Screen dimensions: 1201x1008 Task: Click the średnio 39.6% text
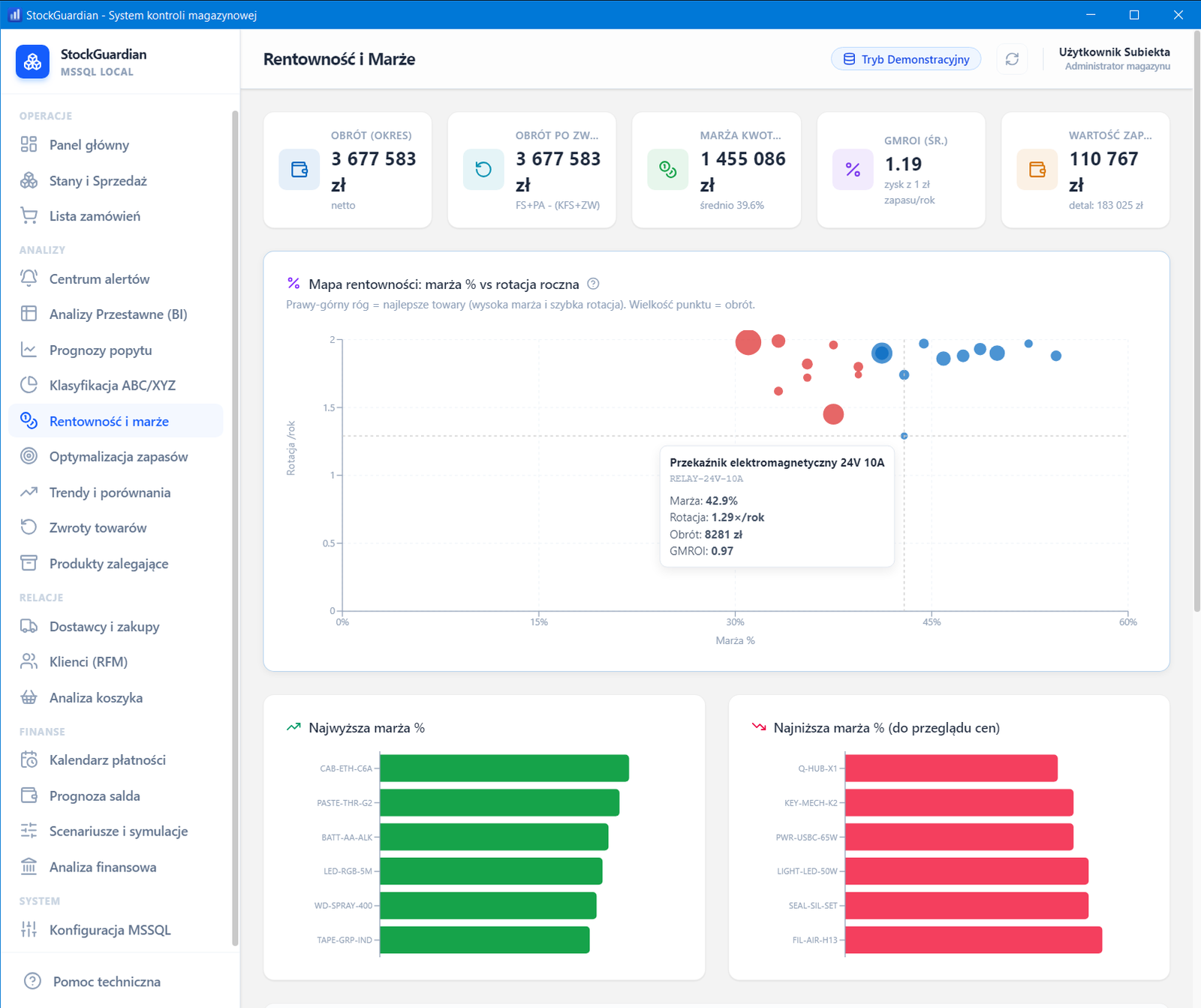click(x=732, y=205)
